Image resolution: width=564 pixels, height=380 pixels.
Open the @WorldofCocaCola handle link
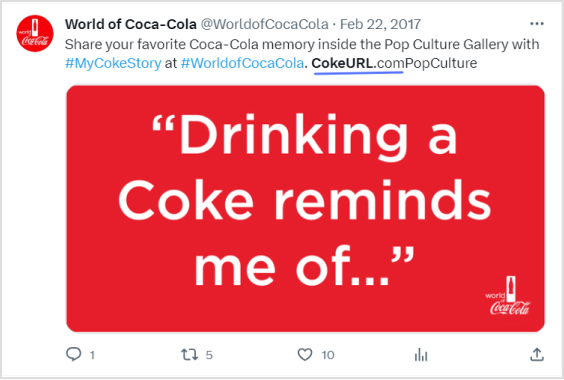click(264, 24)
